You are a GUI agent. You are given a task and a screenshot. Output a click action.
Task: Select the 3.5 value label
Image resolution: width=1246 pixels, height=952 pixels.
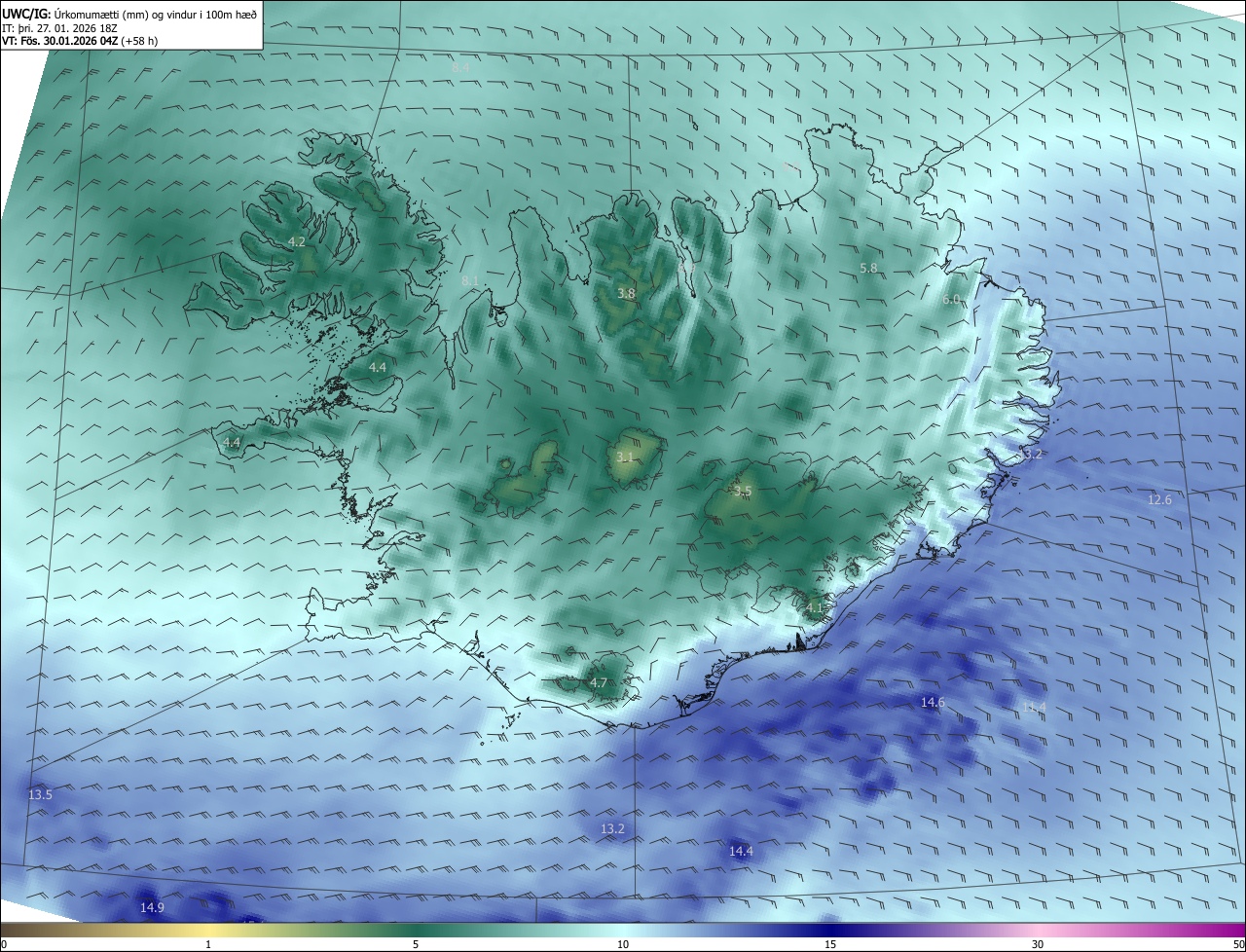click(x=743, y=492)
